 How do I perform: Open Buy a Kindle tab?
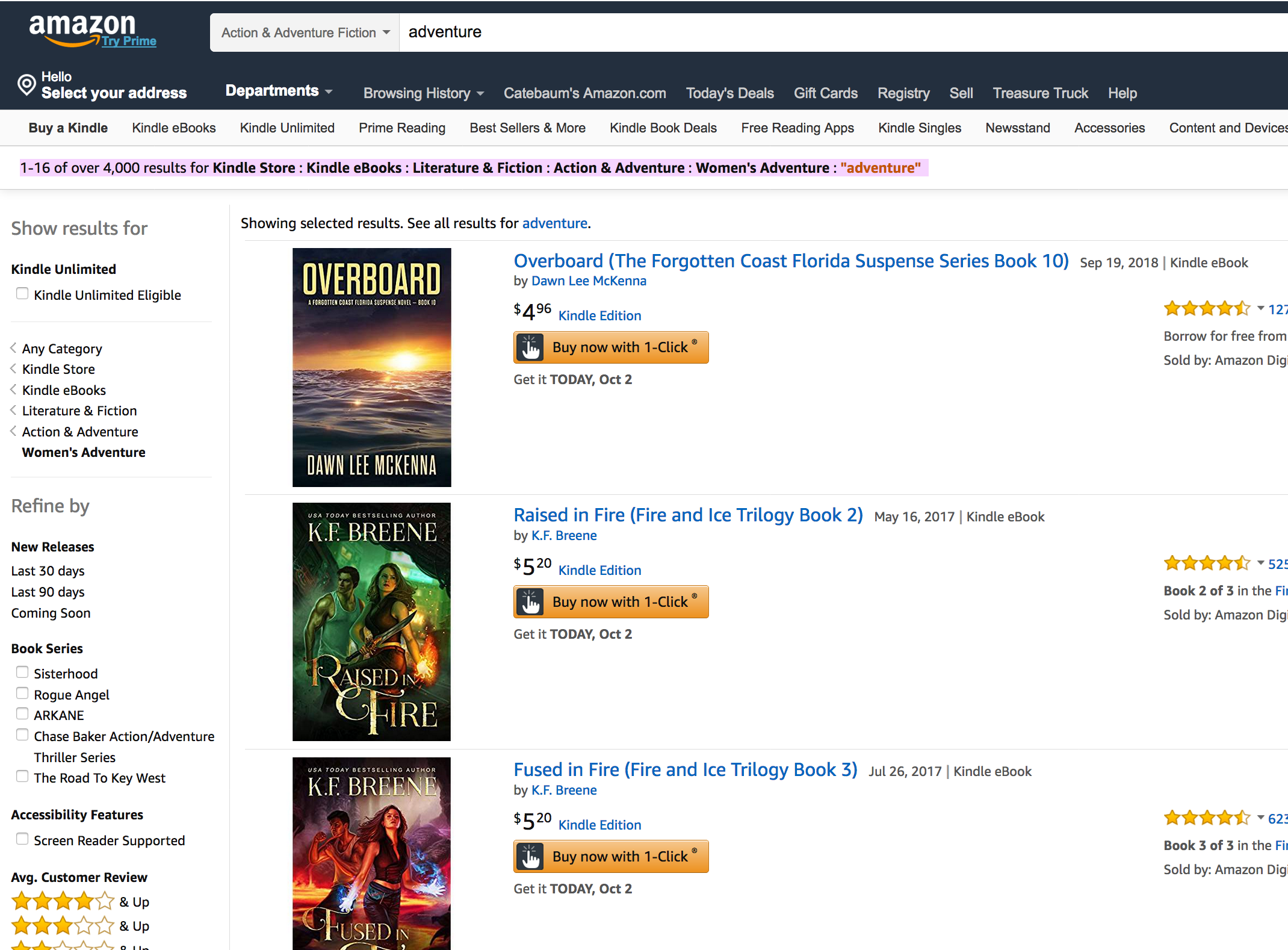[68, 128]
